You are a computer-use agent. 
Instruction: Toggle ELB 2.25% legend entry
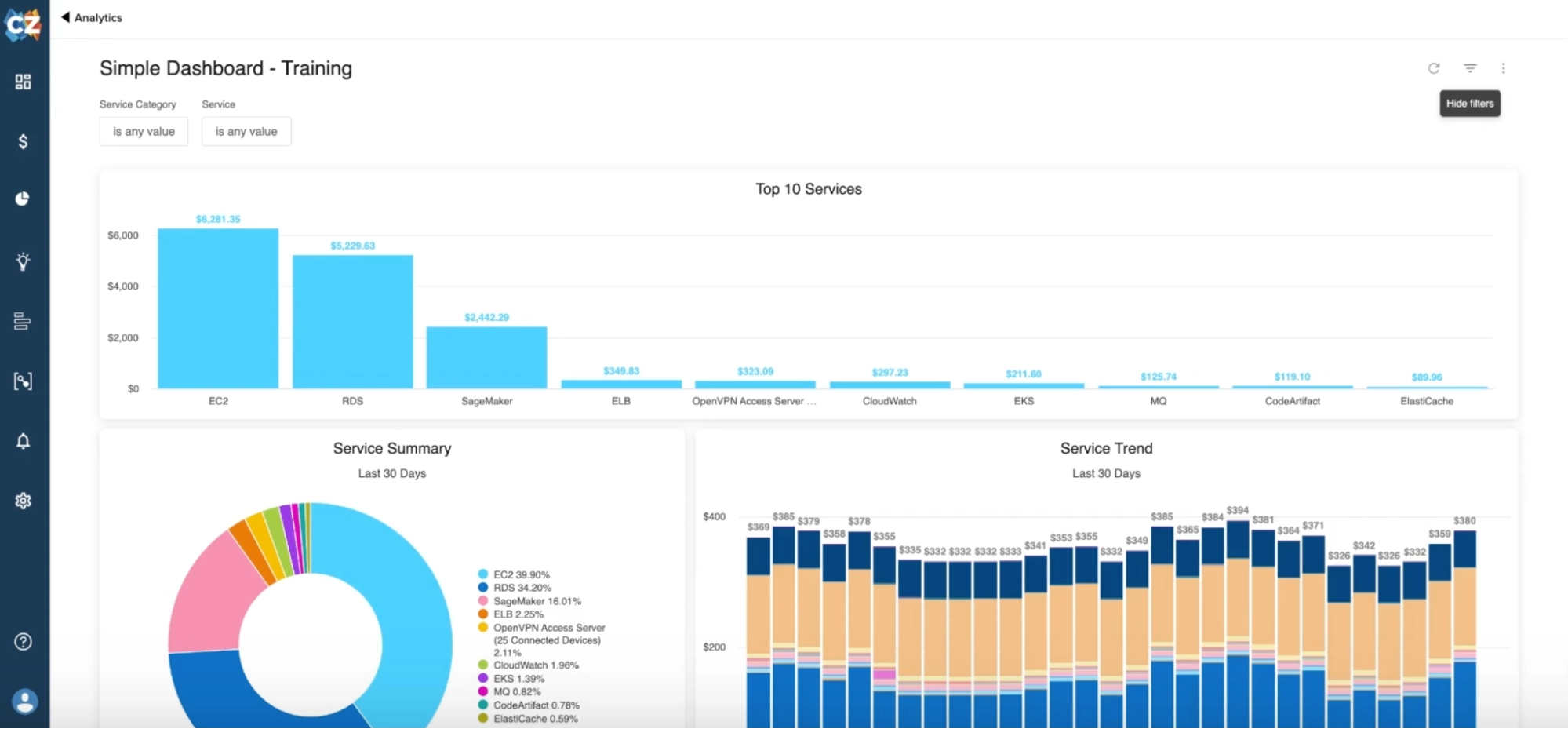click(511, 614)
